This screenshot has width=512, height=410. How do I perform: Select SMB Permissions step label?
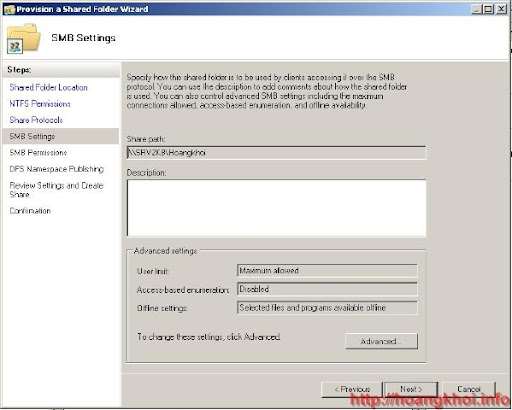38,153
